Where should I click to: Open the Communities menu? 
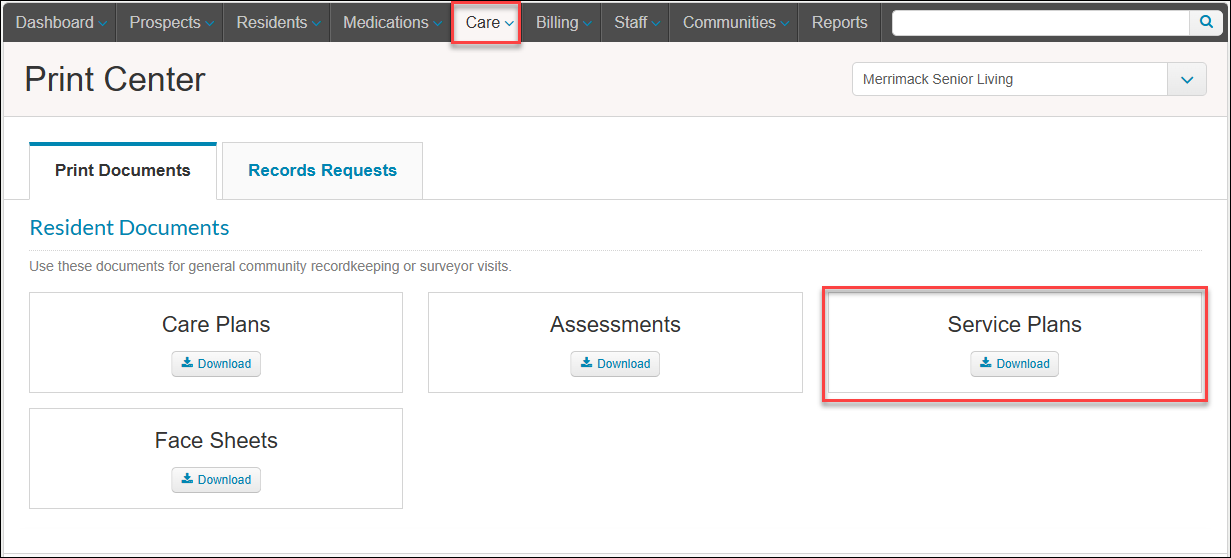tap(734, 22)
